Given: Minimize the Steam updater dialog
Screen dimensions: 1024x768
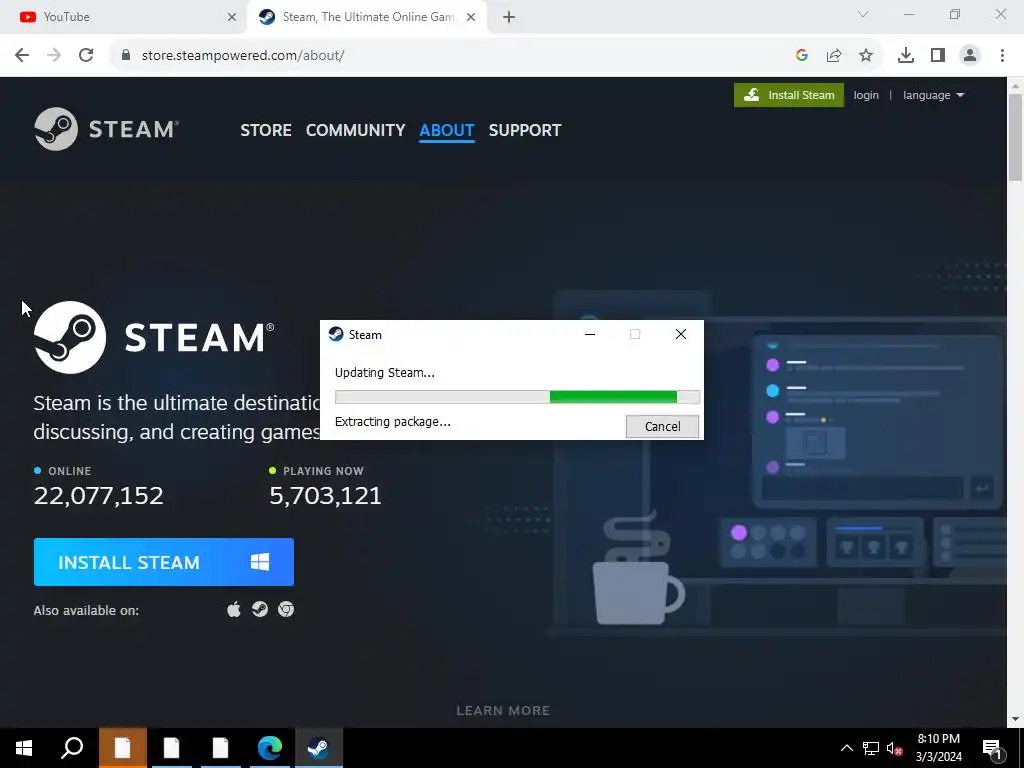Looking at the screenshot, I should click(590, 334).
